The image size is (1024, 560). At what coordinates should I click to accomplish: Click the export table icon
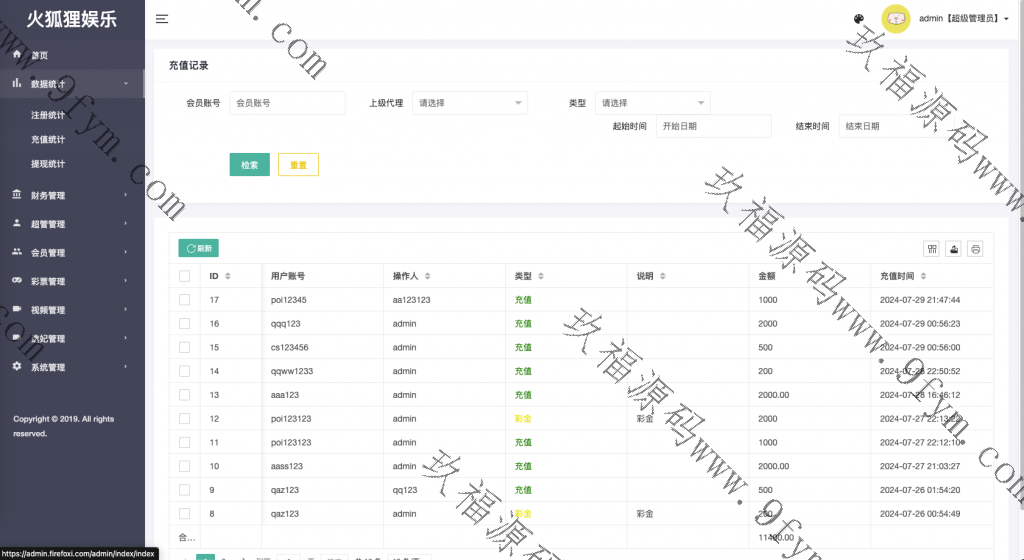[954, 249]
